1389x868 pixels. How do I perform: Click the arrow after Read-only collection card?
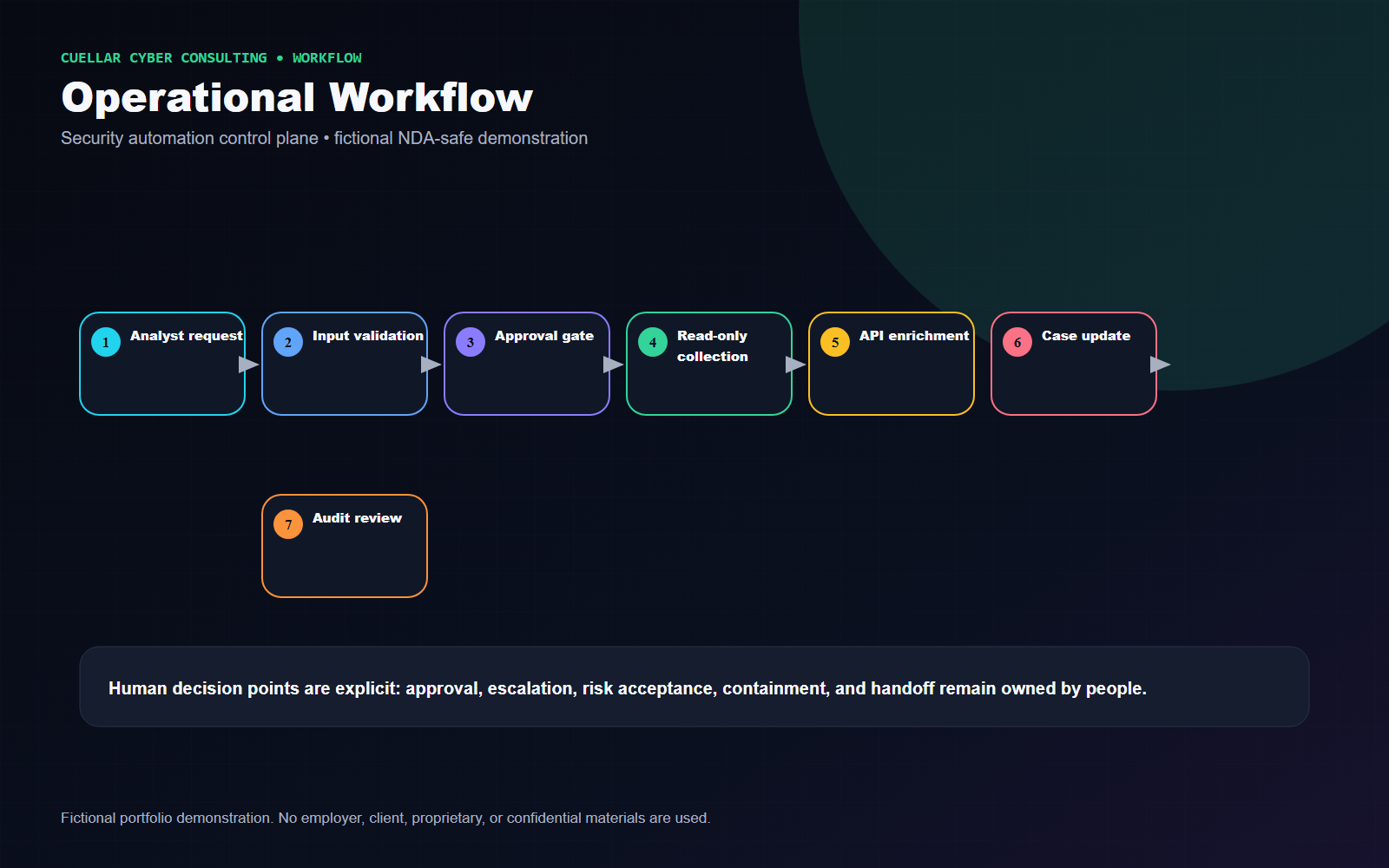[796, 365]
